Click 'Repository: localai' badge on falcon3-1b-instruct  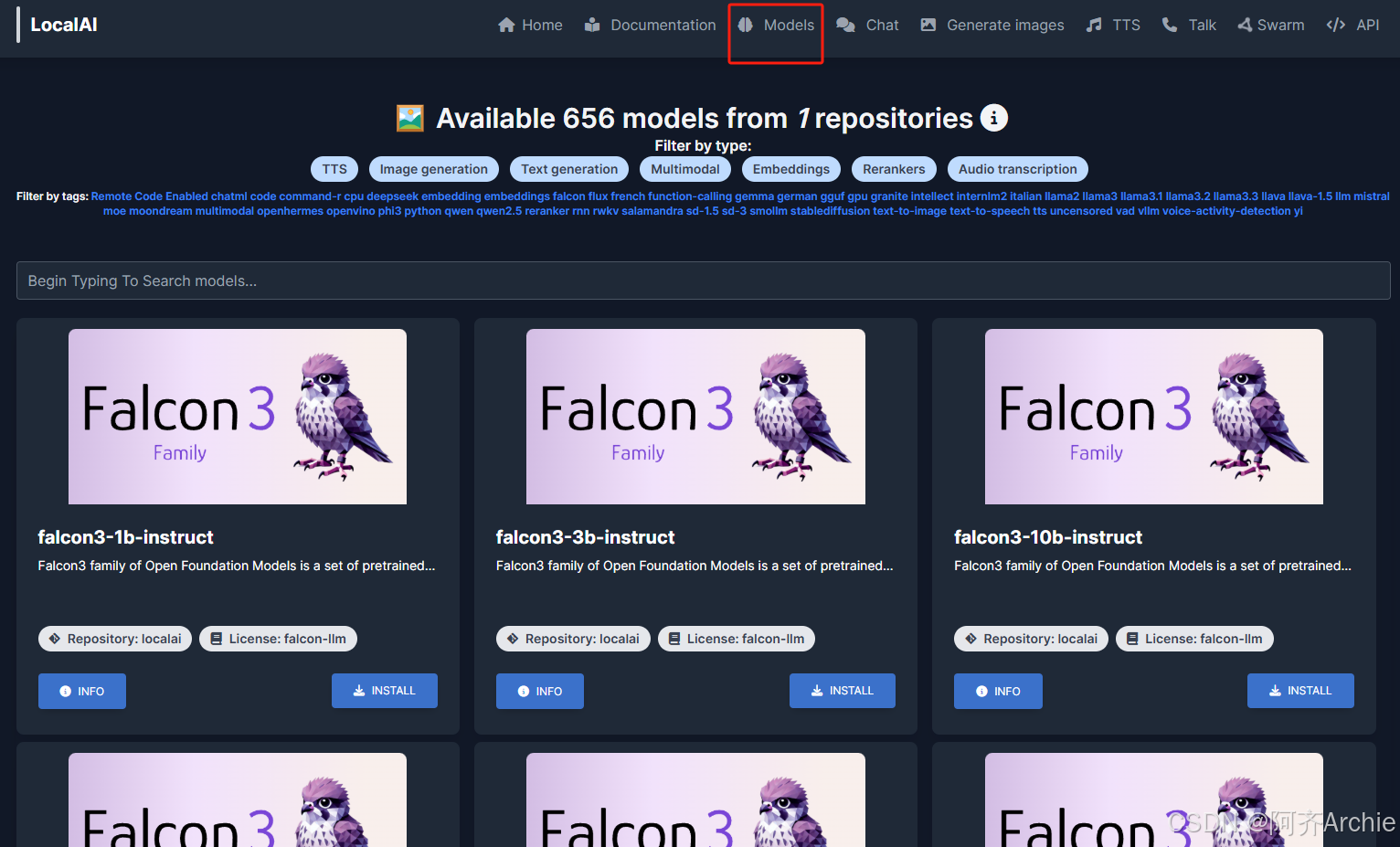(115, 639)
